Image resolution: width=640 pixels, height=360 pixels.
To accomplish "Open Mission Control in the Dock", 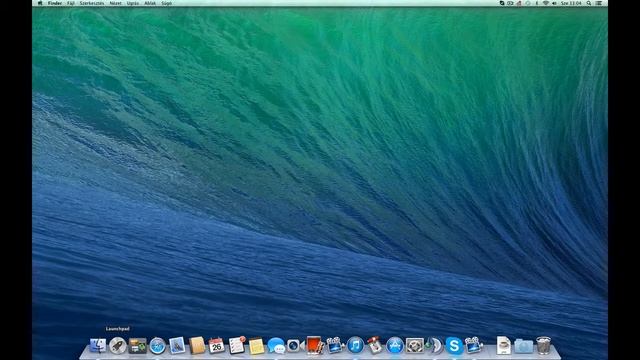I will click(x=138, y=346).
